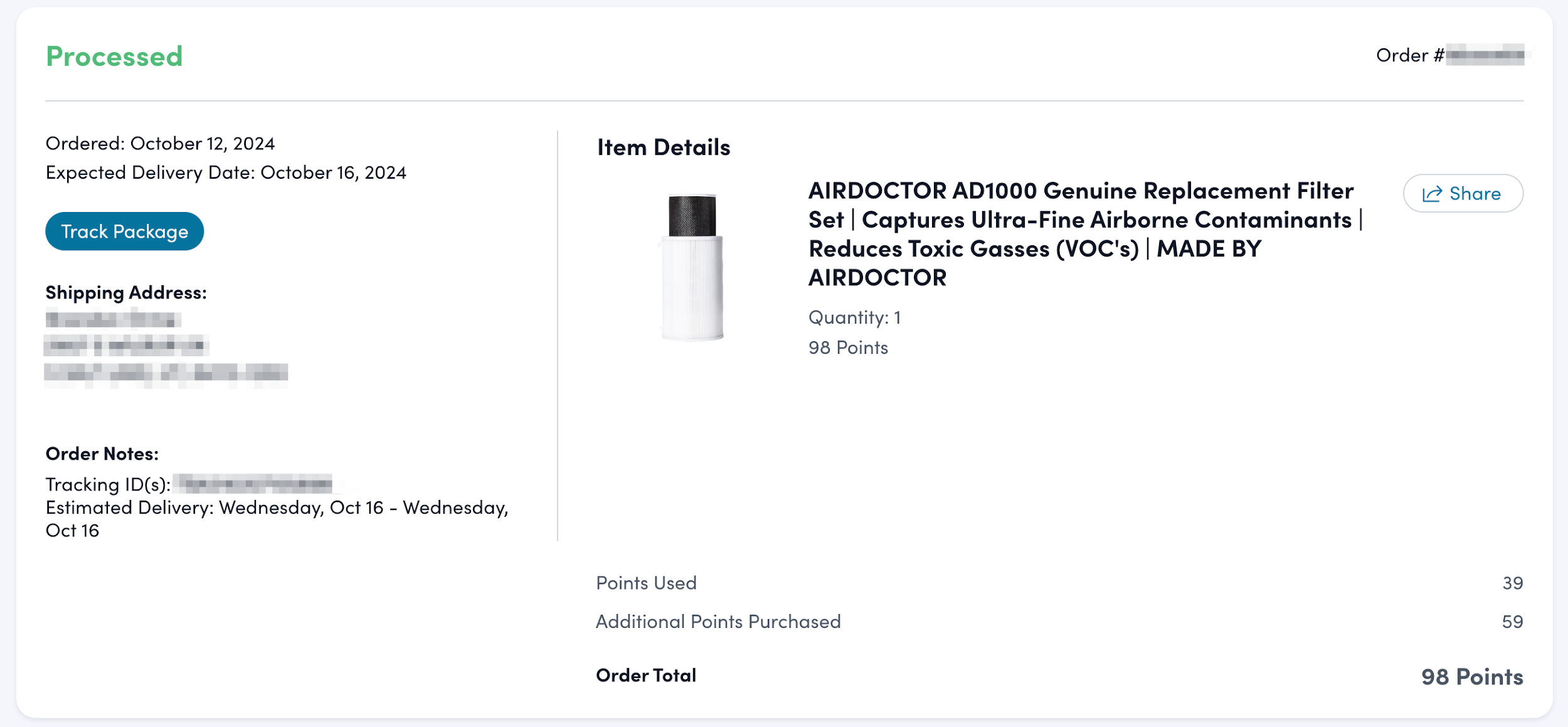Click the 98 Points item price
The image size is (1568, 727).
point(848,348)
